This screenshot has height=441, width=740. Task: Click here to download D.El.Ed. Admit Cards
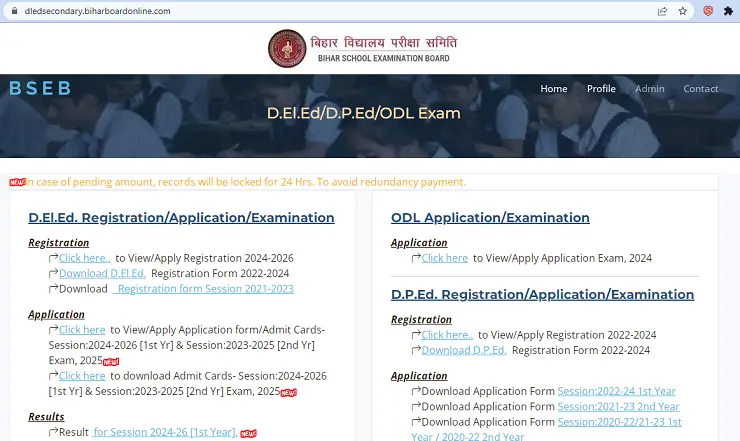(x=82, y=376)
